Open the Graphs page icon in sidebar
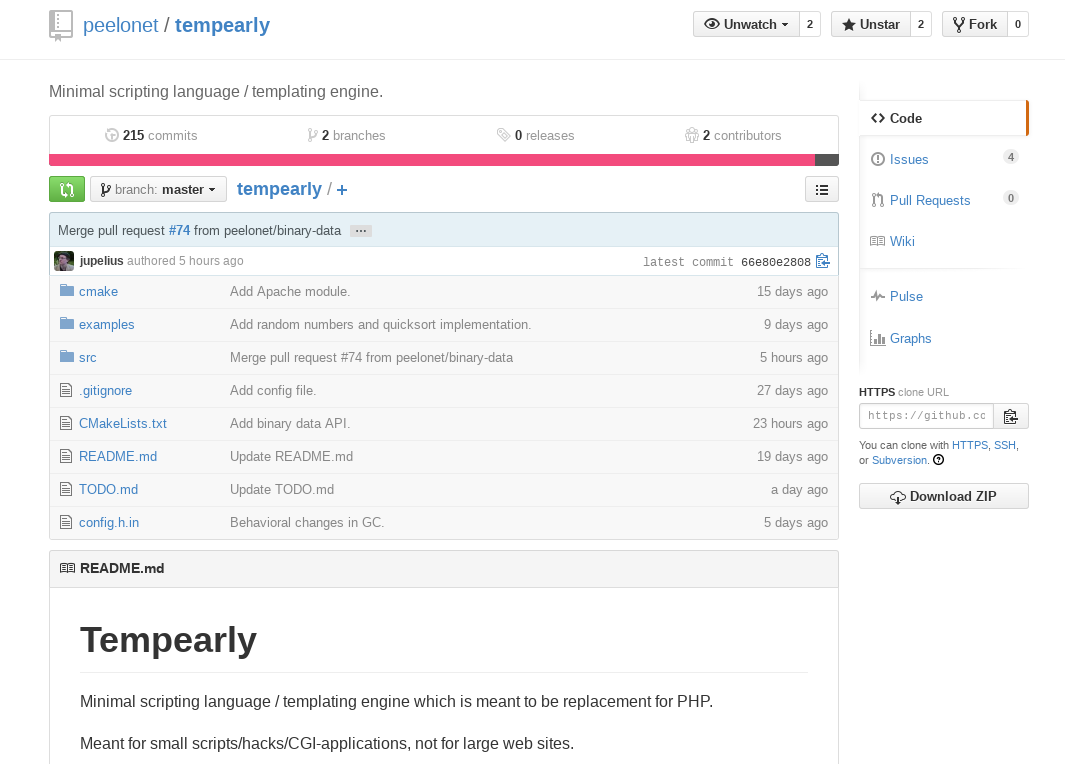1065x764 pixels. click(878, 338)
